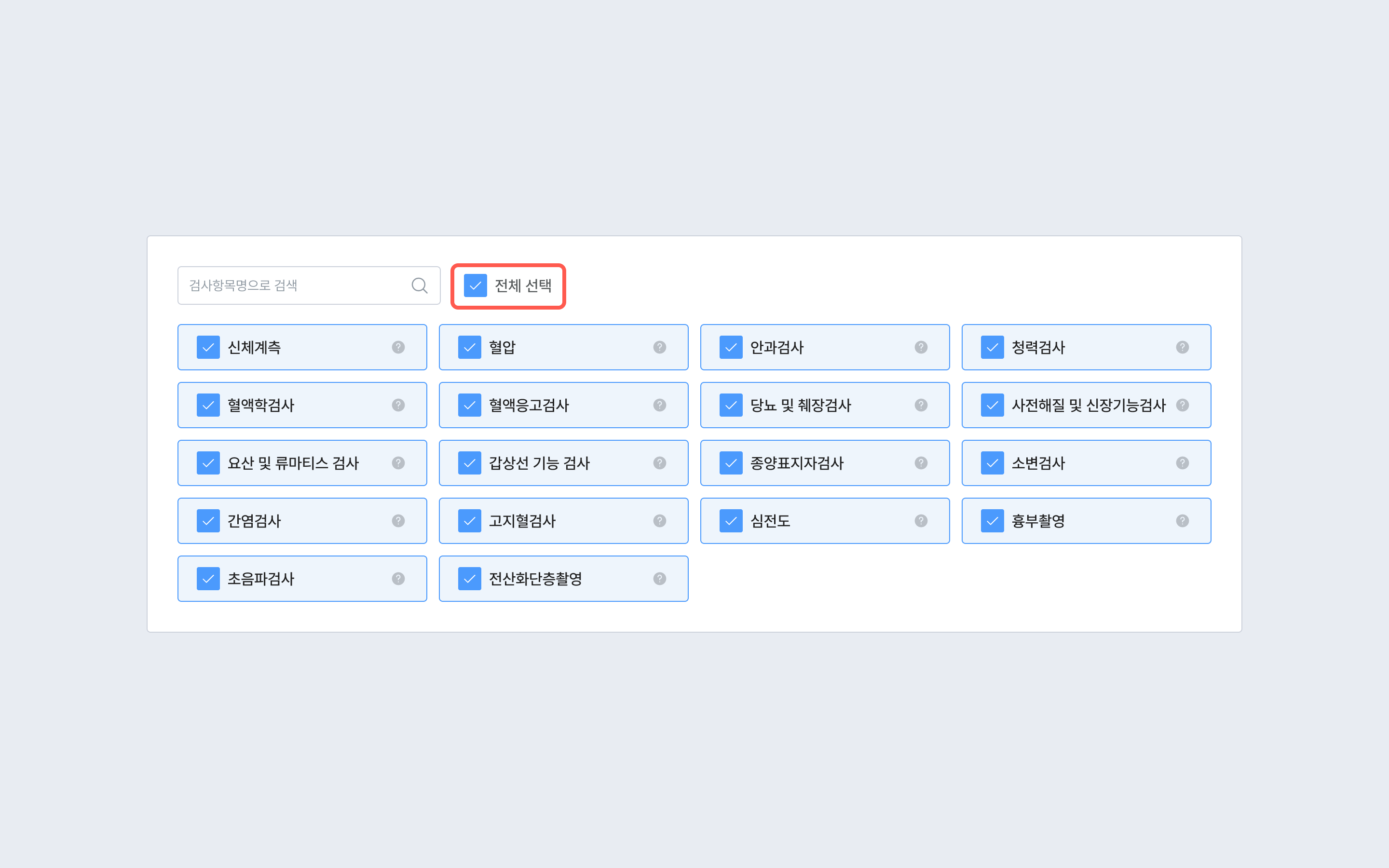Show help tooltip for 안과검사
Viewport: 1389px width, 868px height.
pyautogui.click(x=921, y=347)
